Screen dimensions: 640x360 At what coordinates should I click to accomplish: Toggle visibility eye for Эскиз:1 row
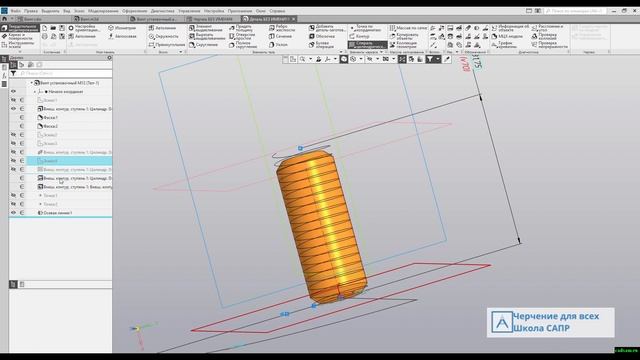pos(13,100)
